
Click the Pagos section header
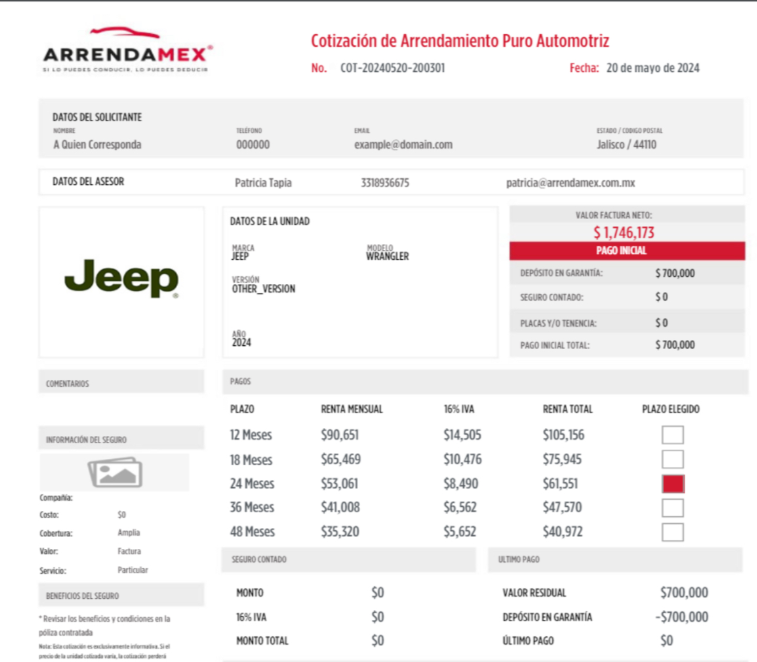tap(241, 382)
